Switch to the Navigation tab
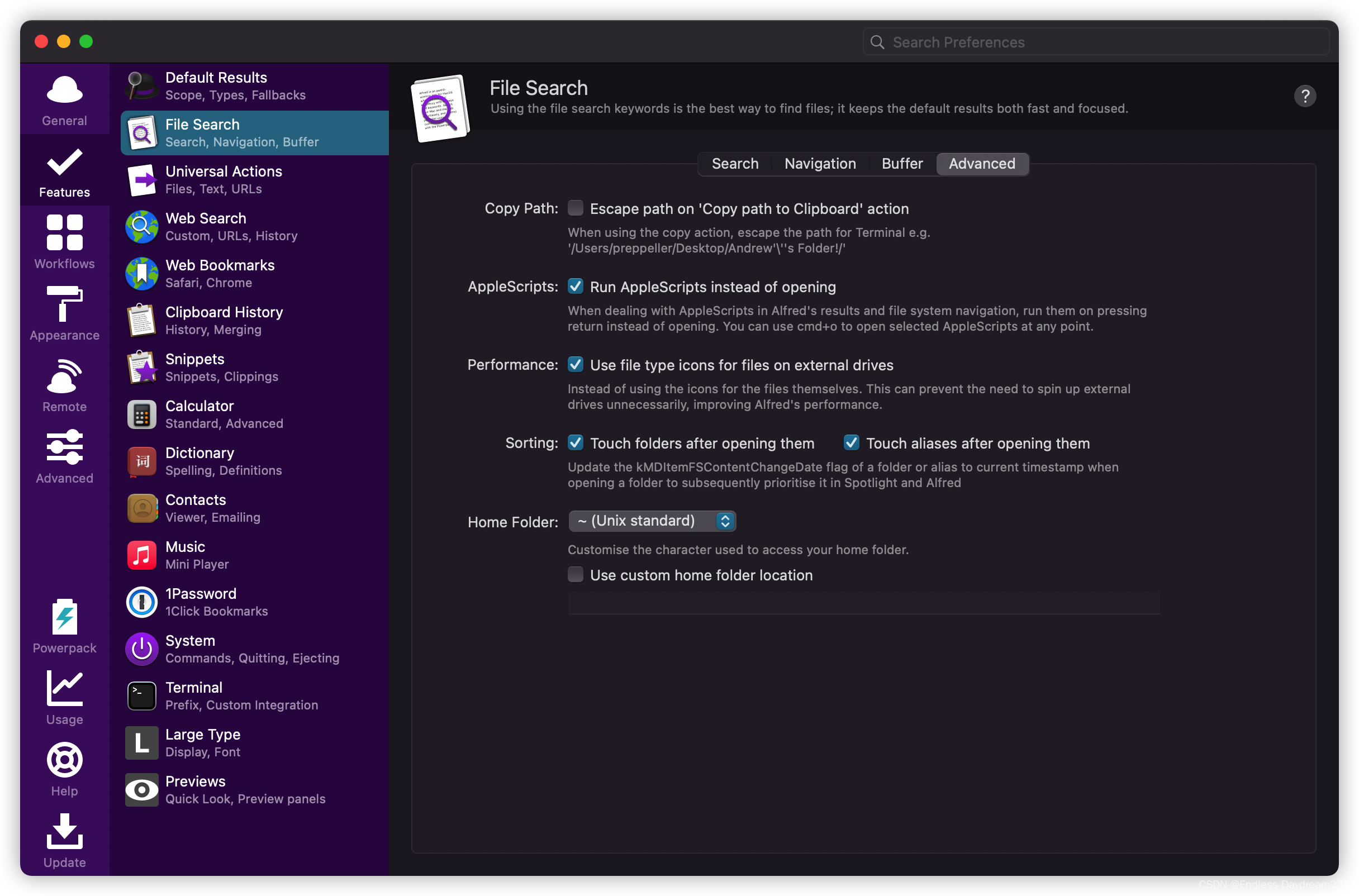1359x896 pixels. pos(820,164)
